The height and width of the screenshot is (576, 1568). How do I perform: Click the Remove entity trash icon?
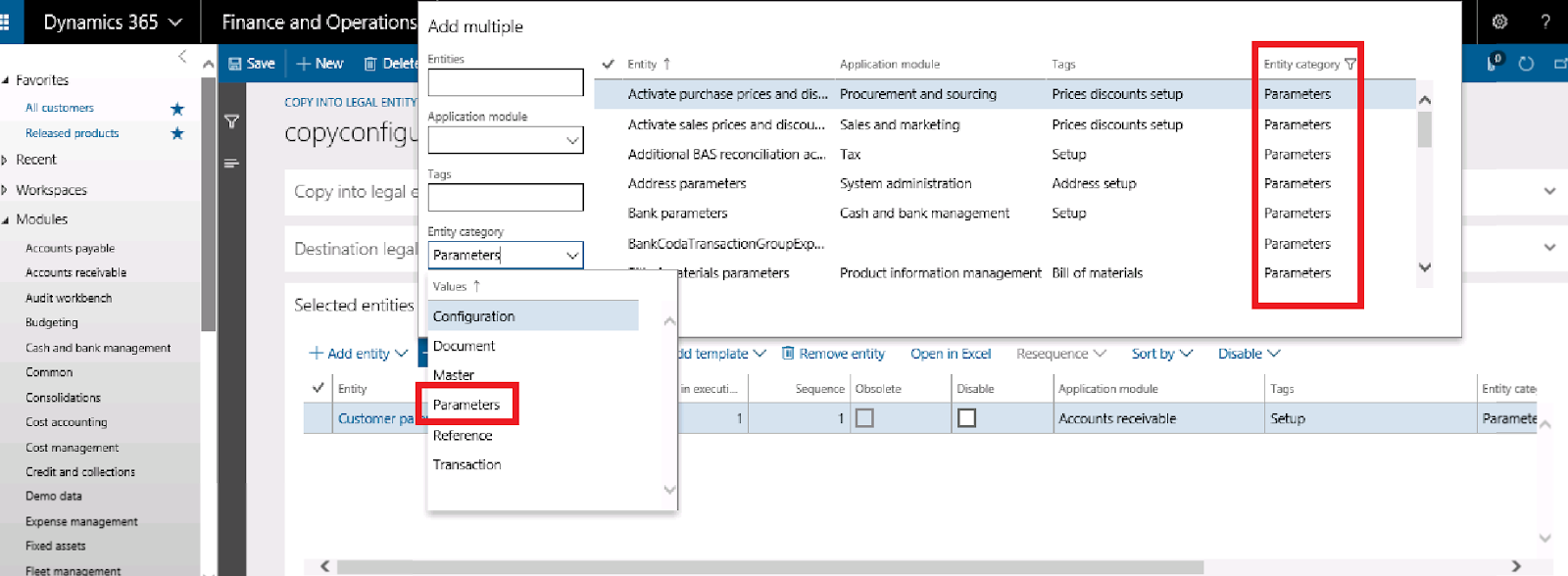click(x=788, y=354)
